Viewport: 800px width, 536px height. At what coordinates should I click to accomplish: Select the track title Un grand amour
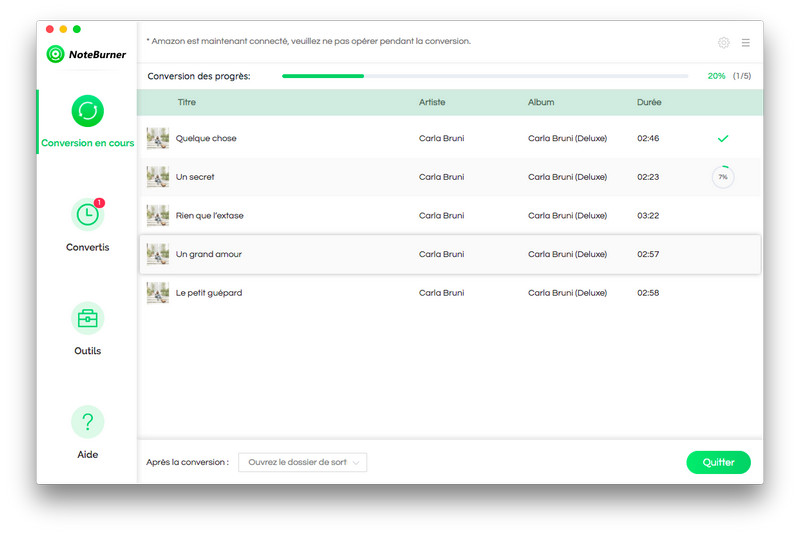(x=209, y=254)
